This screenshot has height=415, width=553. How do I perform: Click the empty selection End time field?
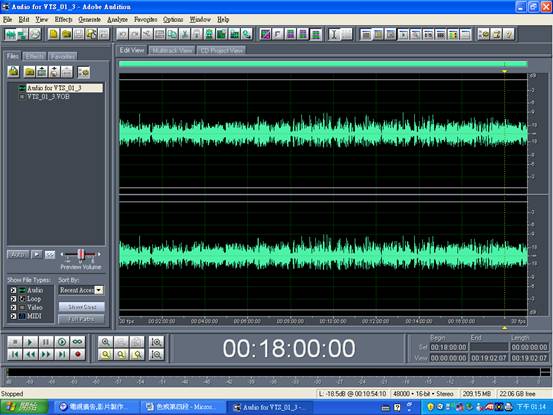[x=488, y=347]
